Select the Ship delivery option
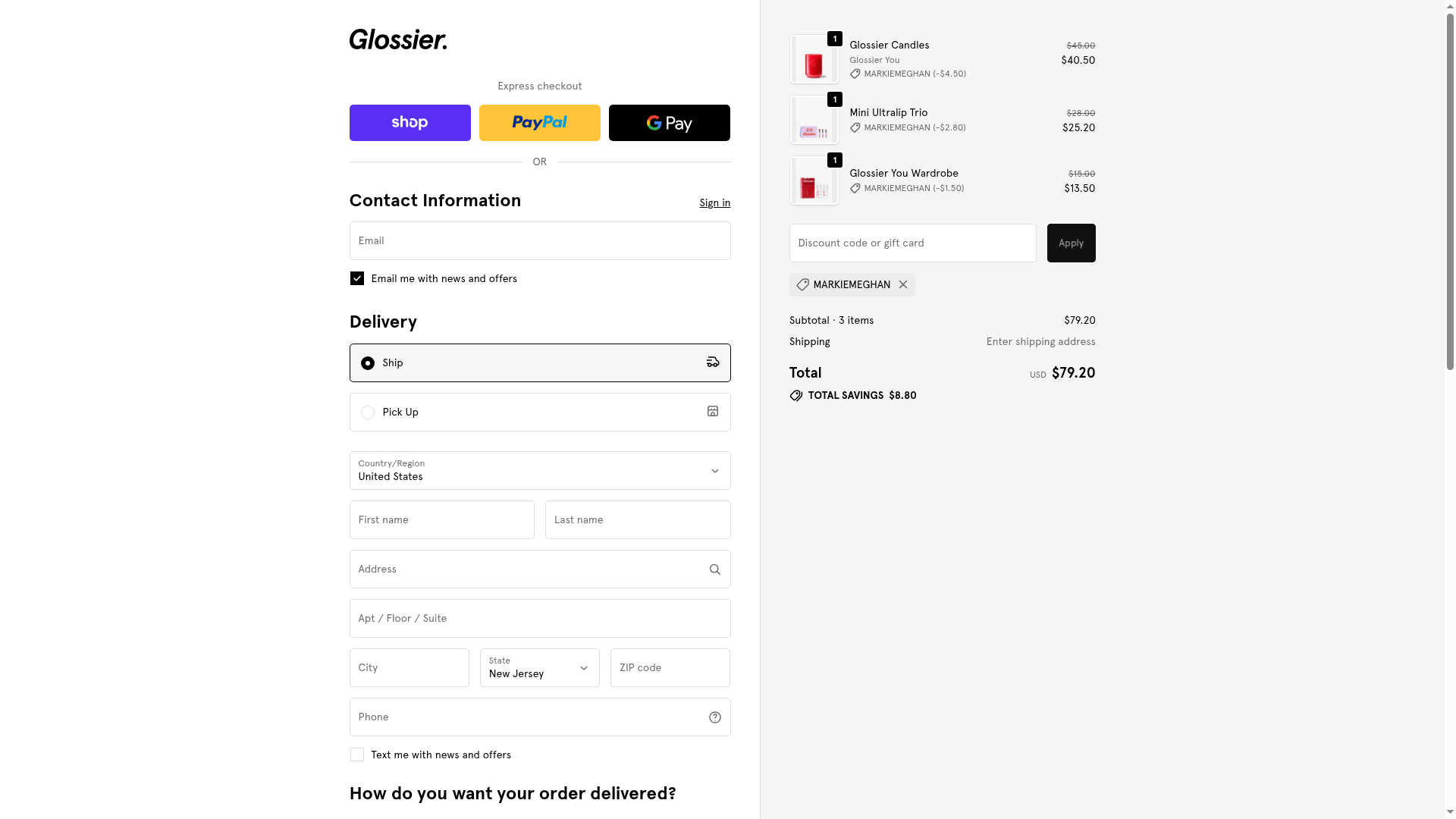This screenshot has width=1456, height=819. [x=368, y=363]
